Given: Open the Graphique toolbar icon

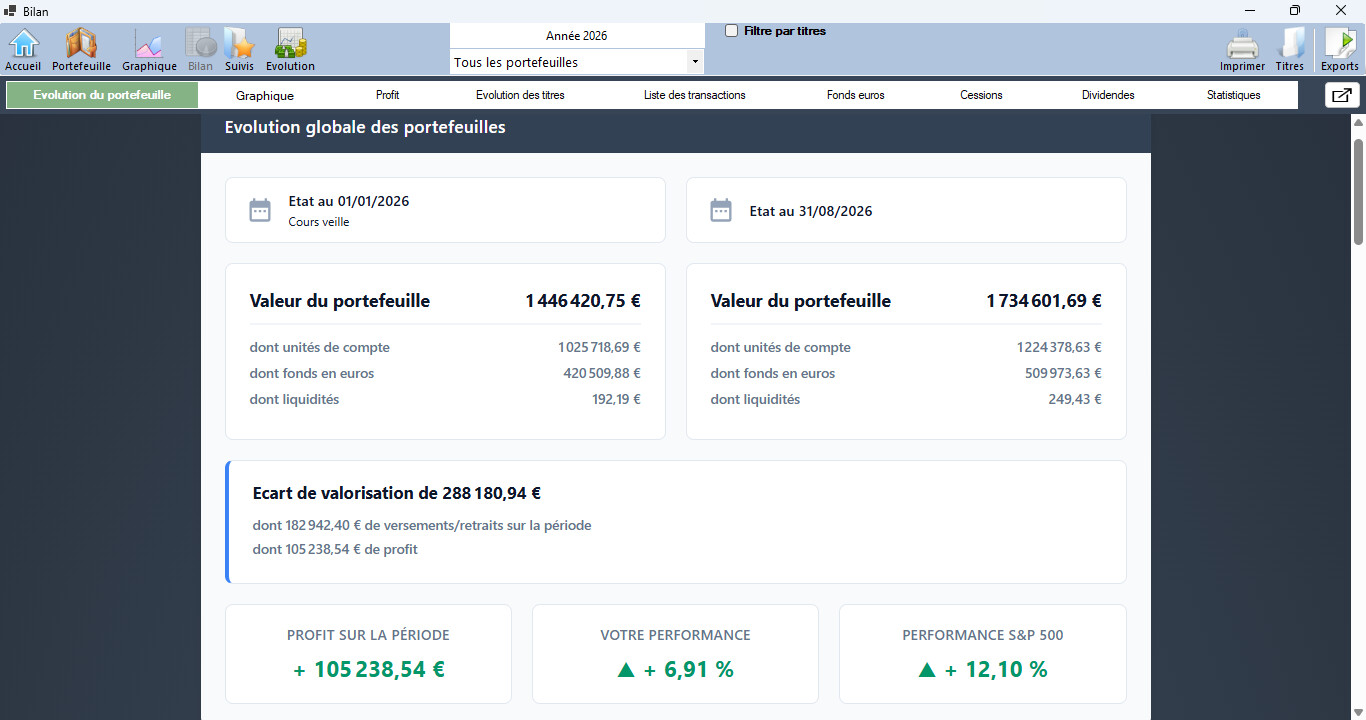Looking at the screenshot, I should click(149, 50).
